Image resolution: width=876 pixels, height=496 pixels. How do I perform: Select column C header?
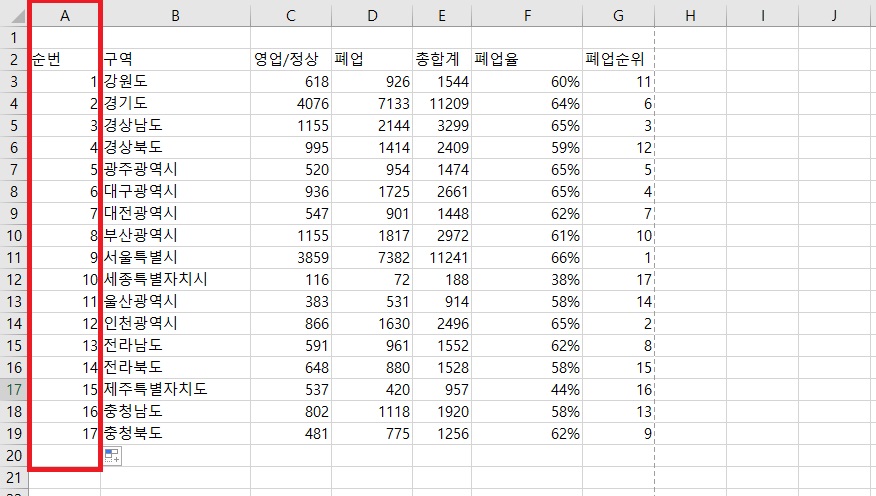(291, 16)
